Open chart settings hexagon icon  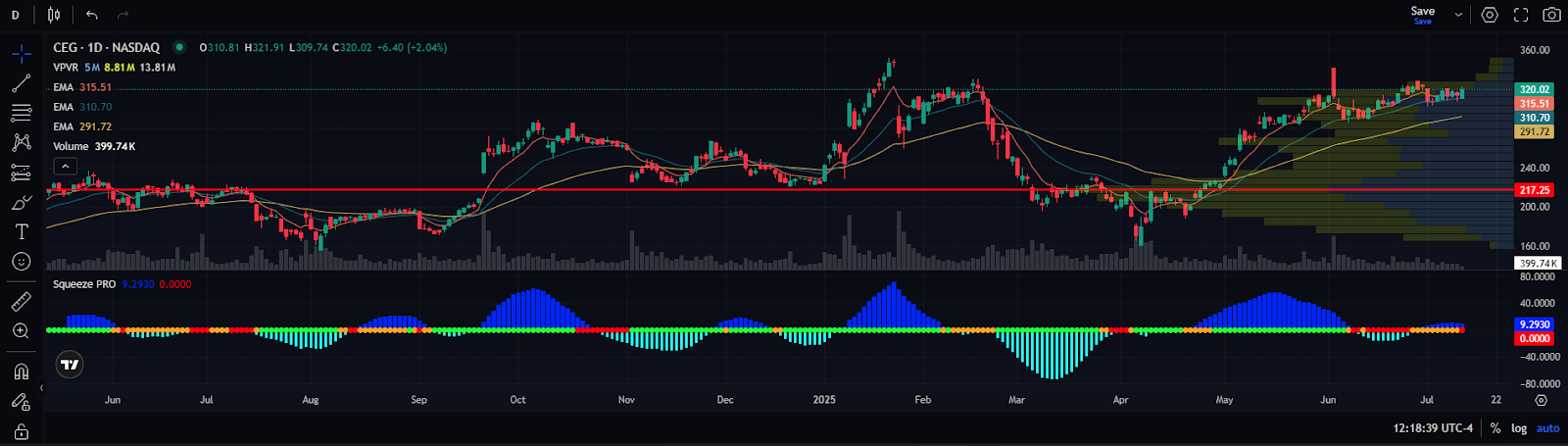click(x=1490, y=15)
